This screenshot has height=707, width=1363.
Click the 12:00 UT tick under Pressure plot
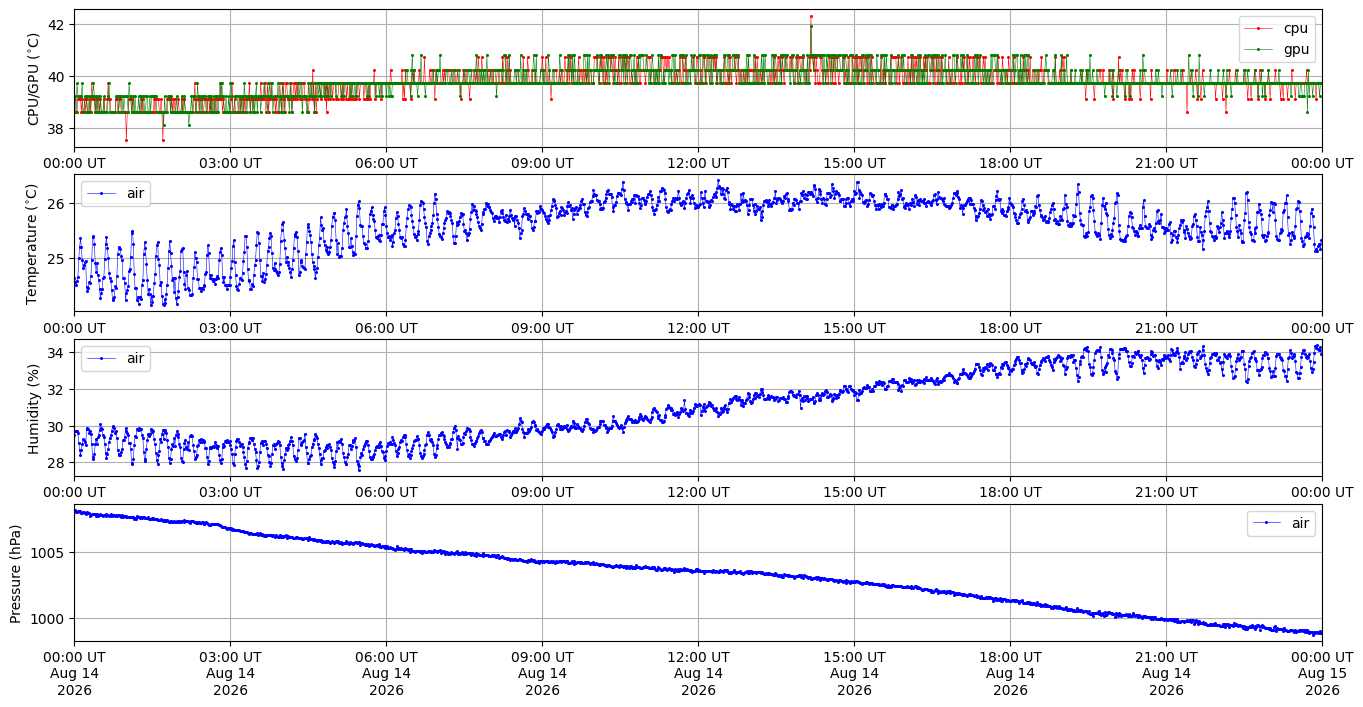(698, 657)
